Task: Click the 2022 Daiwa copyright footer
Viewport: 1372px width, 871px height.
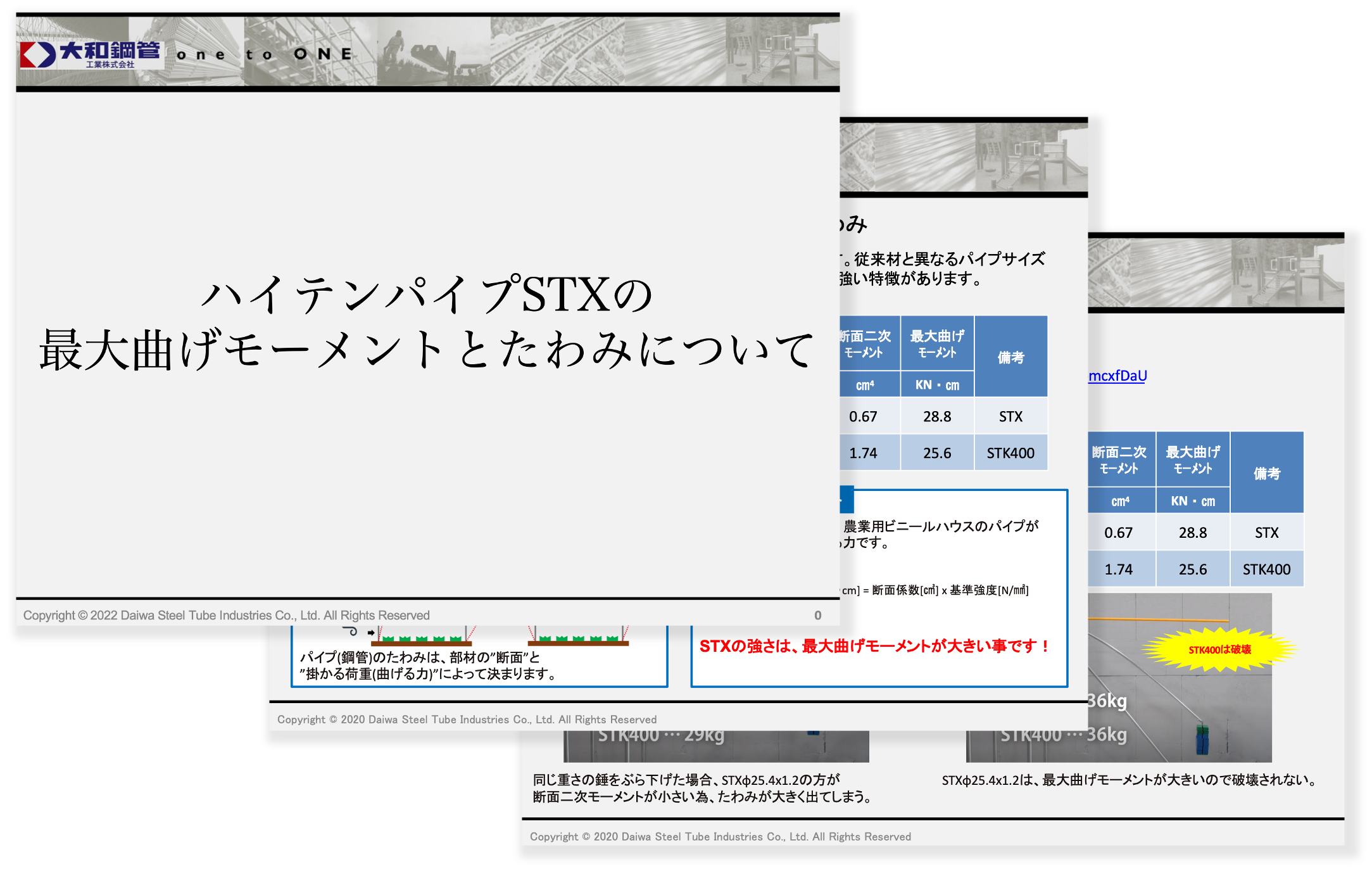Action: (226, 615)
